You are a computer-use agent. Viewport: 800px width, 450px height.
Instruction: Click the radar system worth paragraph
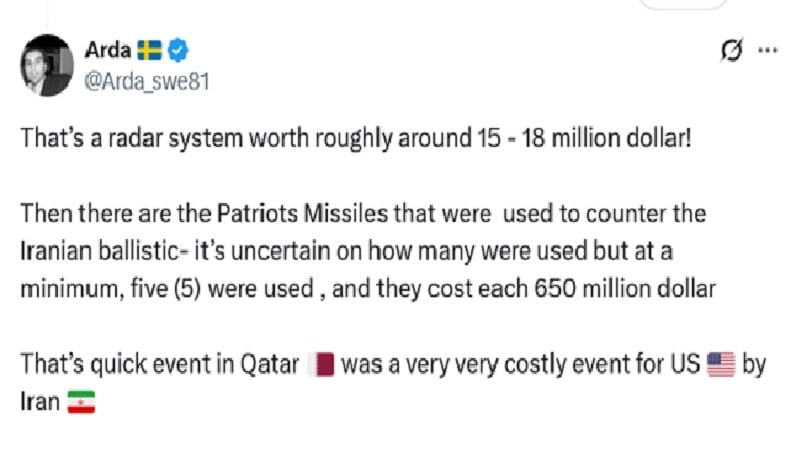click(x=356, y=138)
